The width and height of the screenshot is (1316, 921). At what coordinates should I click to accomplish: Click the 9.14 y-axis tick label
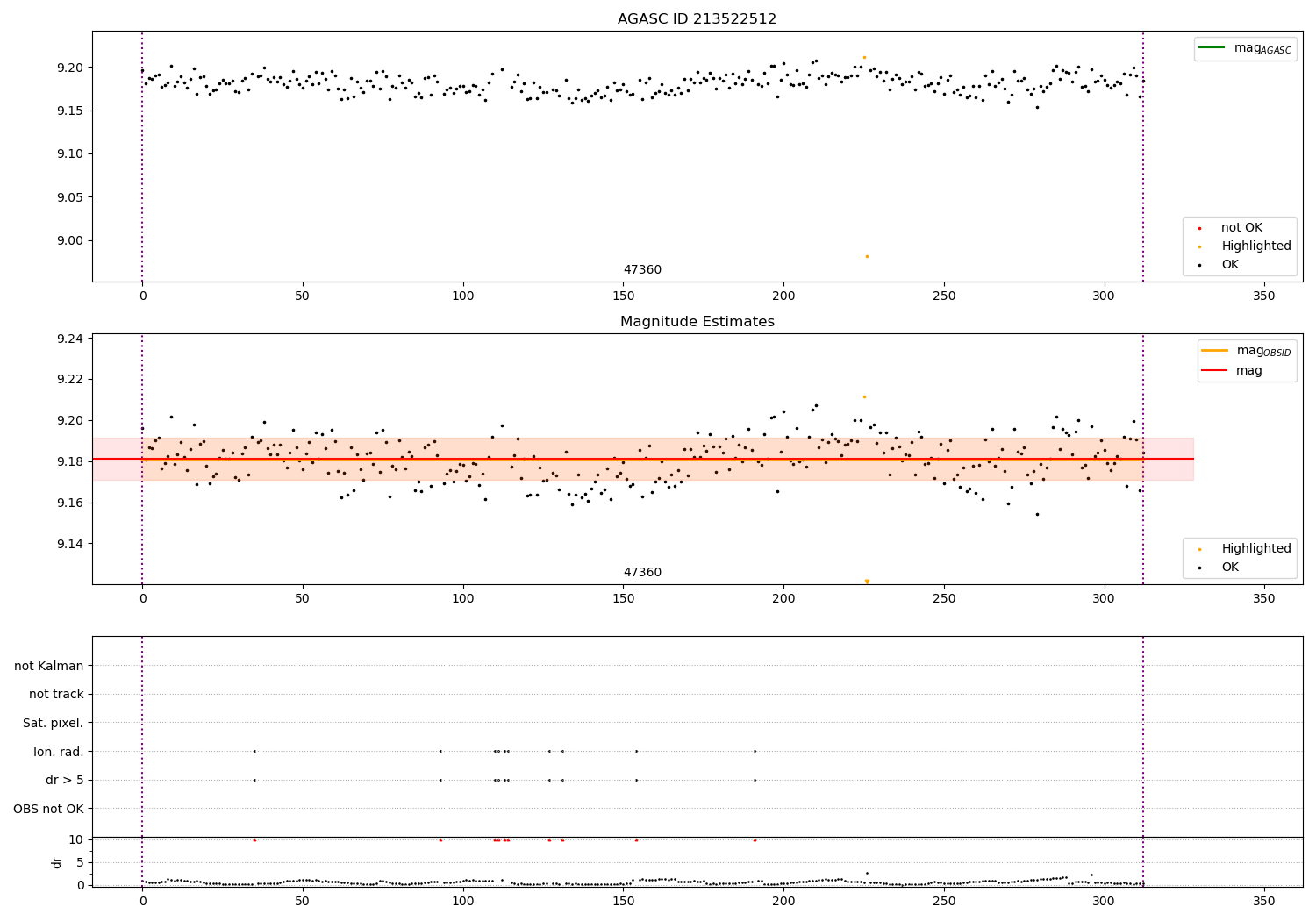pyautogui.click(x=71, y=544)
